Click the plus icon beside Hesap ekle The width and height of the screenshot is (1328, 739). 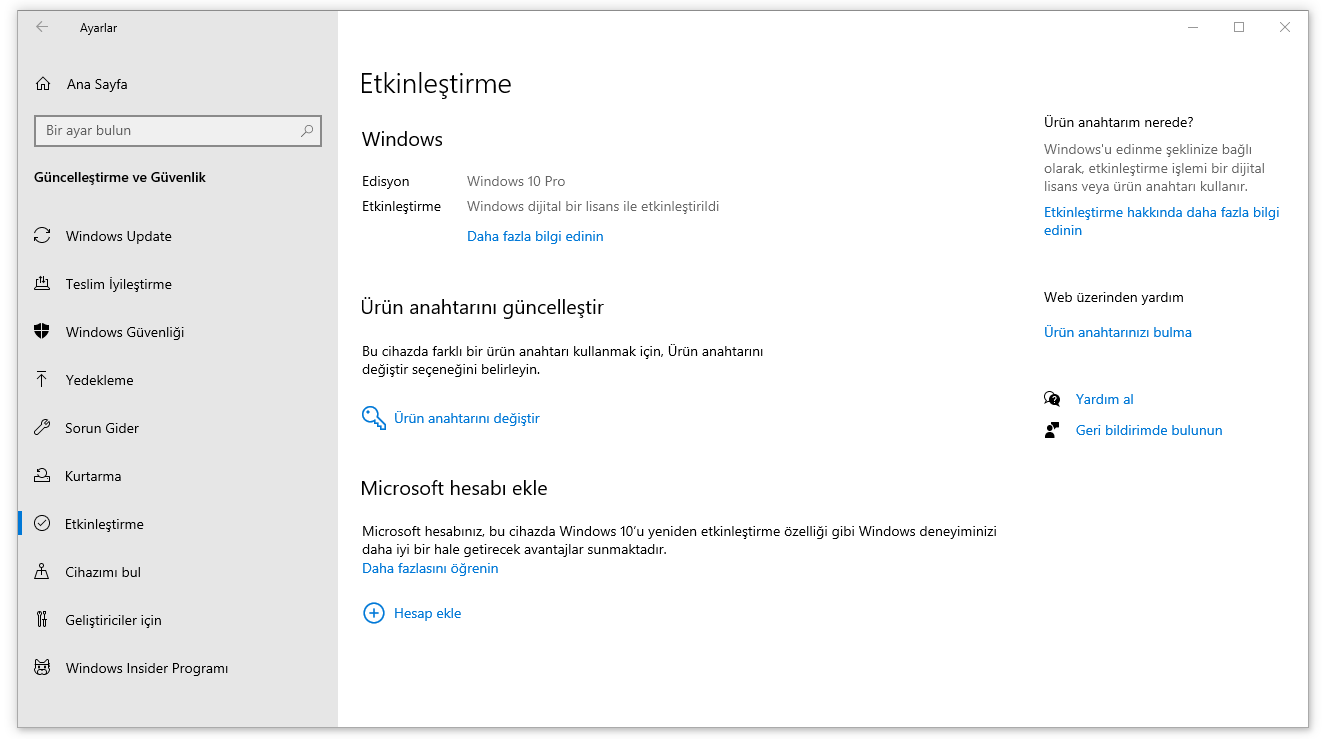[x=373, y=613]
